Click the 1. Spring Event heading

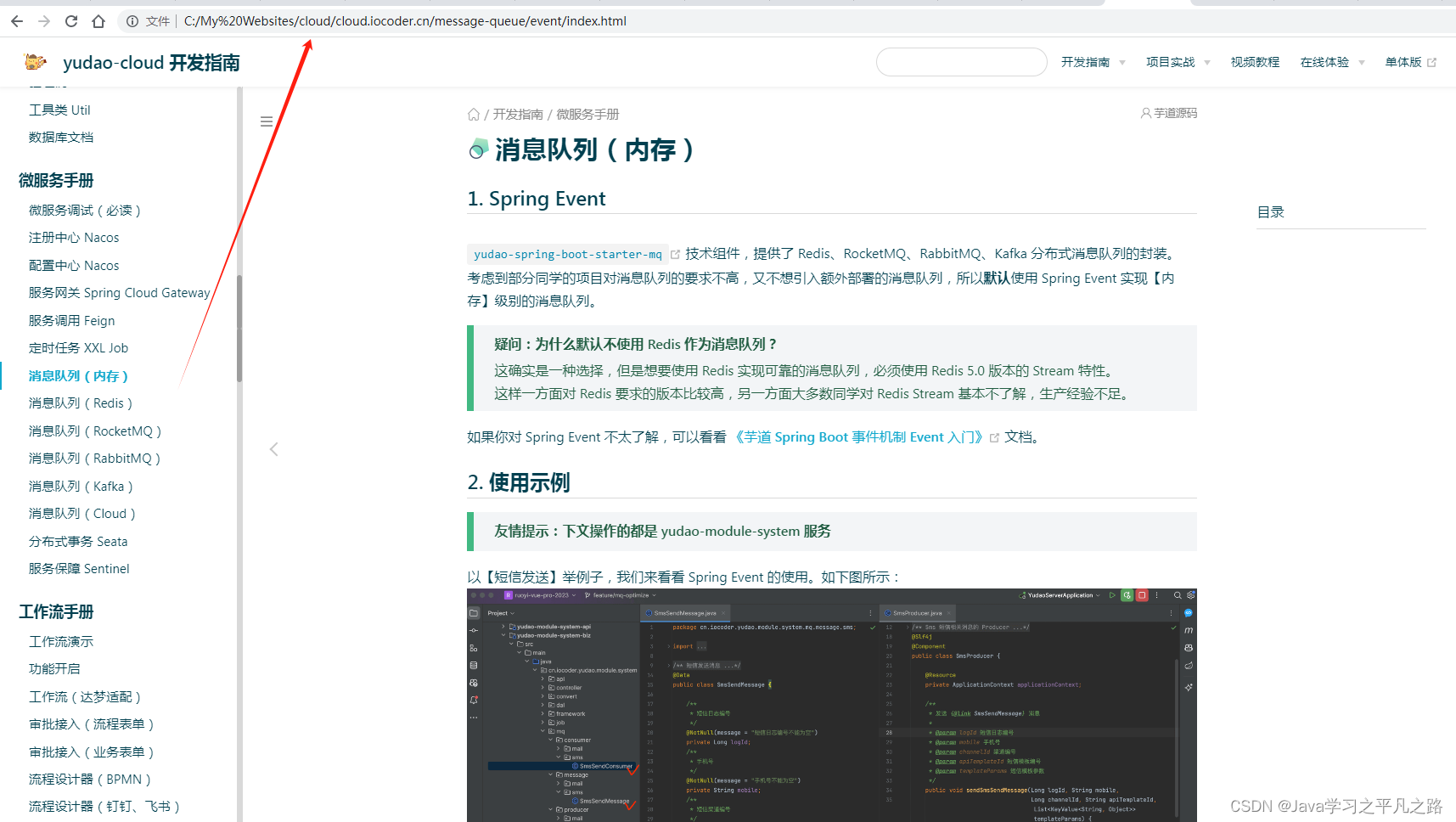point(537,198)
